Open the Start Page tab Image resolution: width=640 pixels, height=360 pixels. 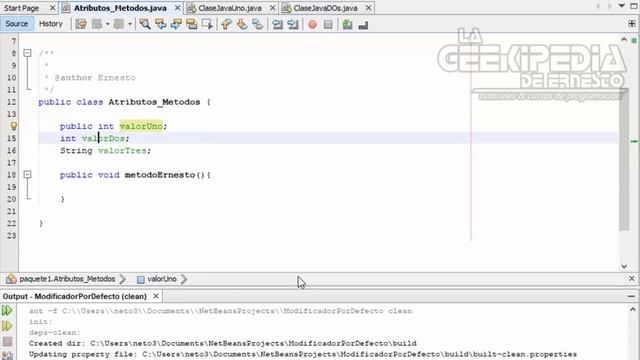(x=21, y=8)
